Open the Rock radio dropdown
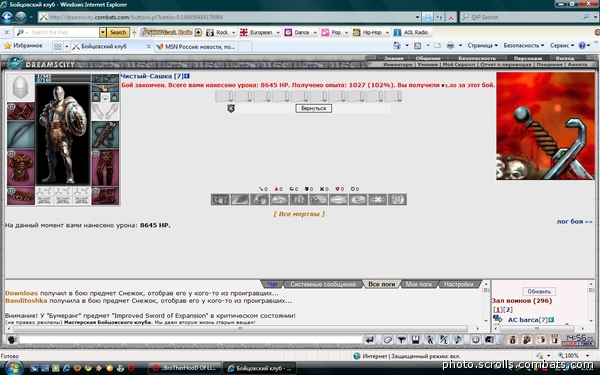The image size is (600, 375). pos(233,33)
